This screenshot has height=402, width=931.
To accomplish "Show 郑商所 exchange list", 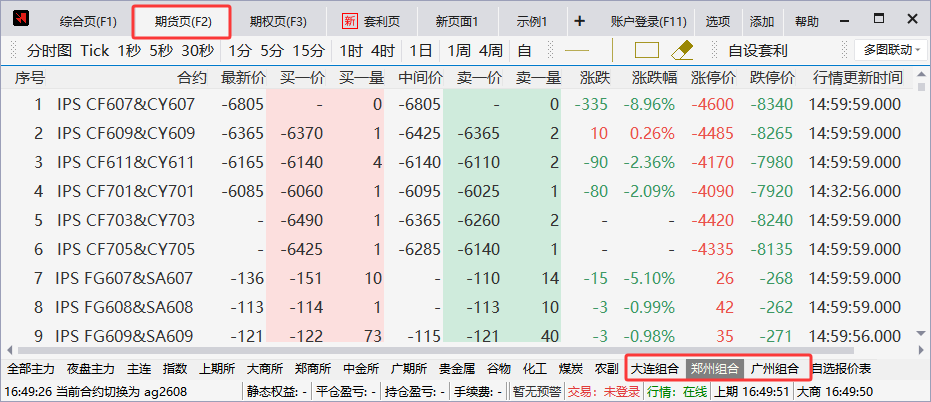I will (313, 369).
